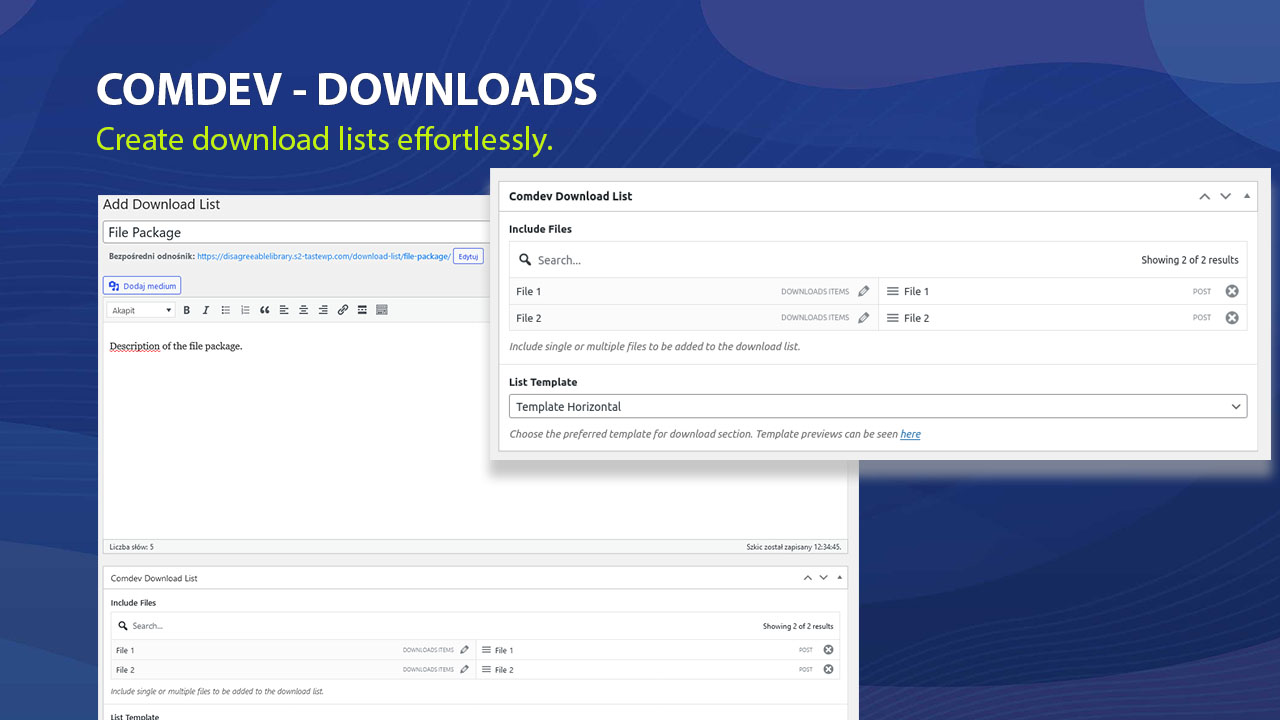
Task: Grab File 1 reorder handle in enlarged panel
Action: [x=893, y=291]
